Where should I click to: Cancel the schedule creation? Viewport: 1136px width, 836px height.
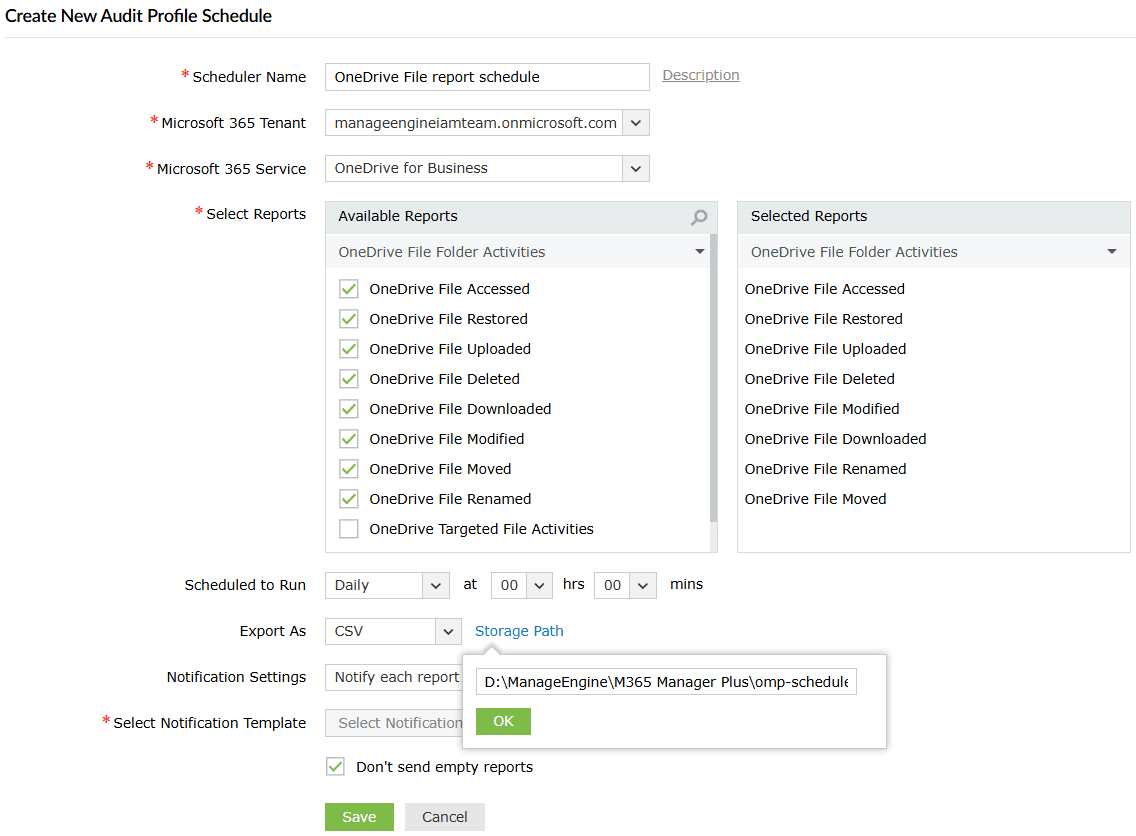pyautogui.click(x=445, y=817)
